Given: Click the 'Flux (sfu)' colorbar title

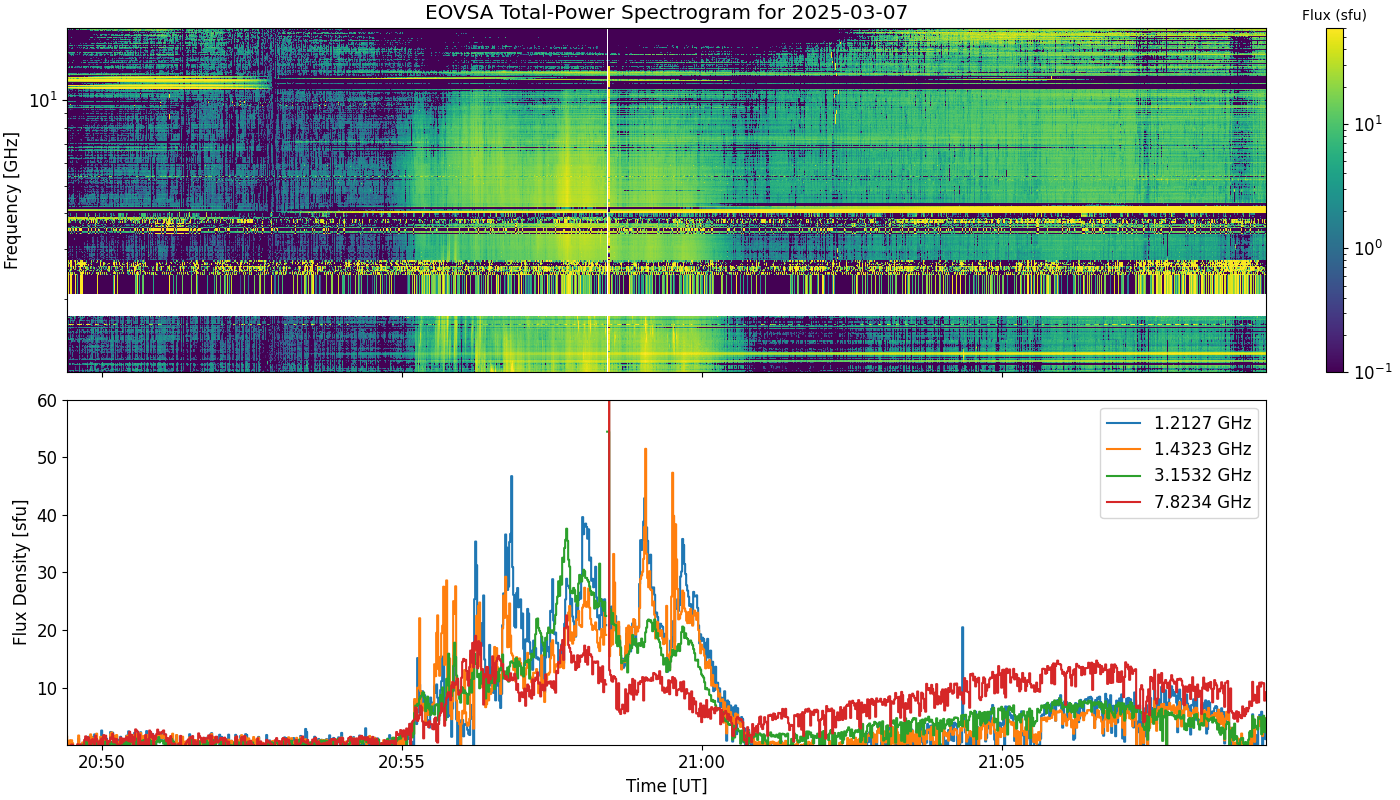Looking at the screenshot, I should click(x=1334, y=15).
